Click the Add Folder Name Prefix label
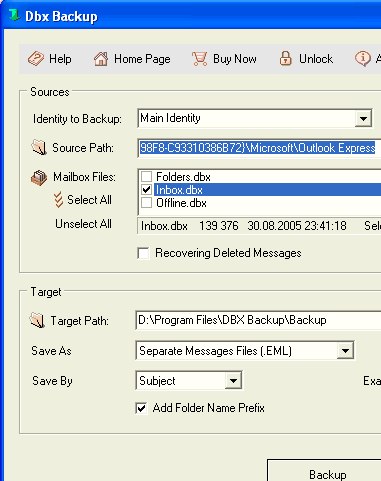The image size is (381, 481). 209,408
